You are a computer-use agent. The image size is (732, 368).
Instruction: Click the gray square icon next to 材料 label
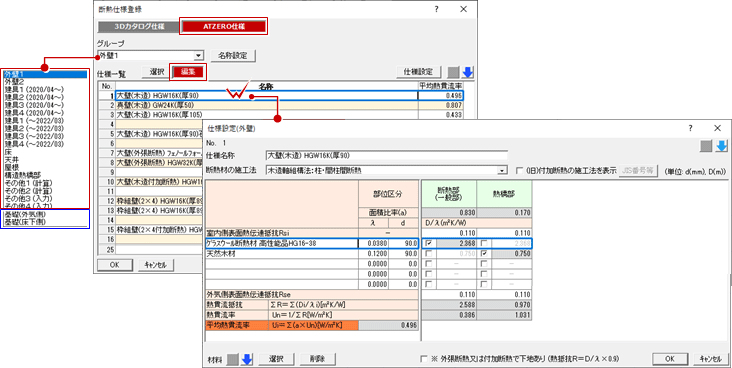(232, 359)
